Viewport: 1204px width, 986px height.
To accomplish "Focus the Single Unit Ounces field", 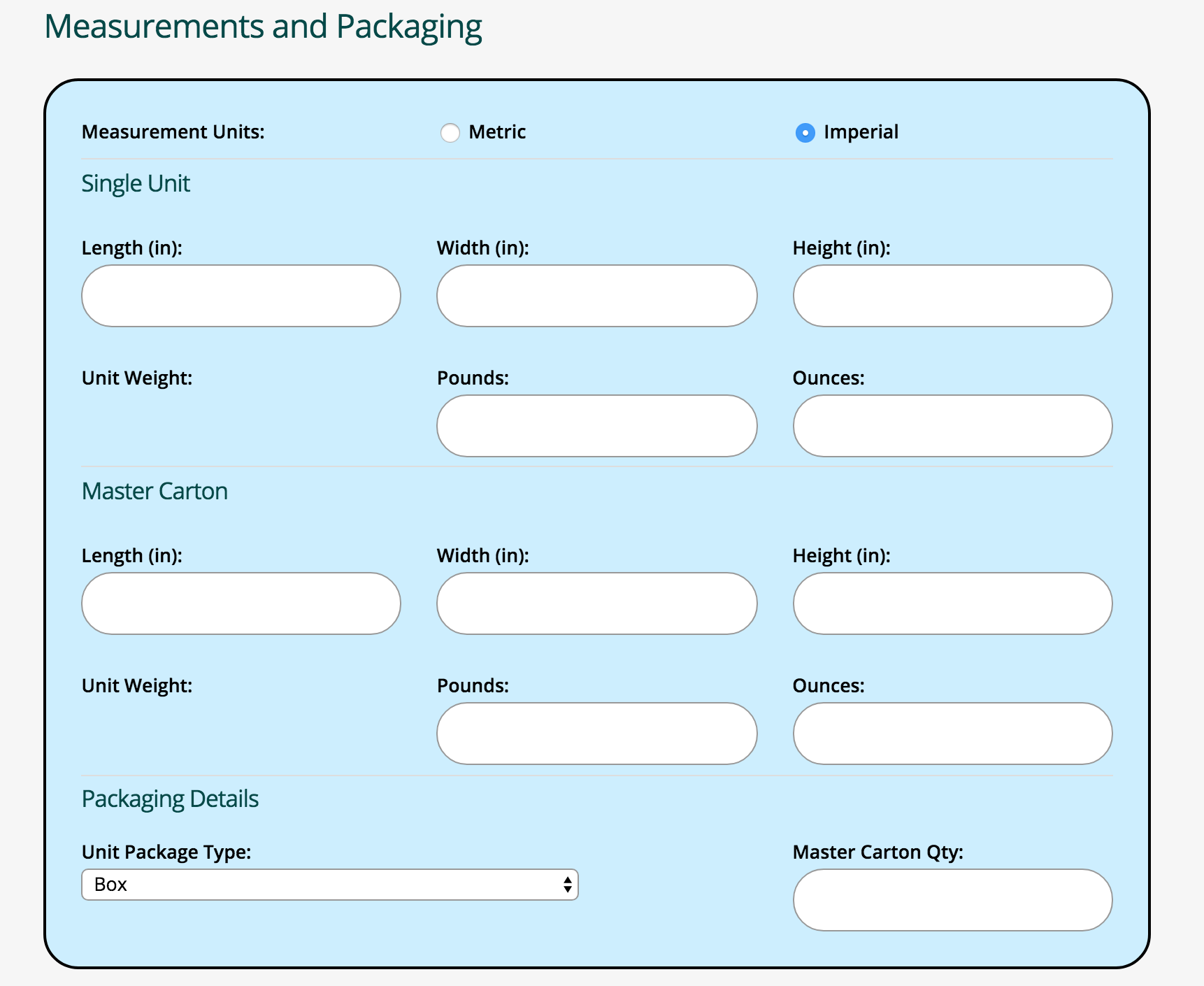I will tap(953, 426).
